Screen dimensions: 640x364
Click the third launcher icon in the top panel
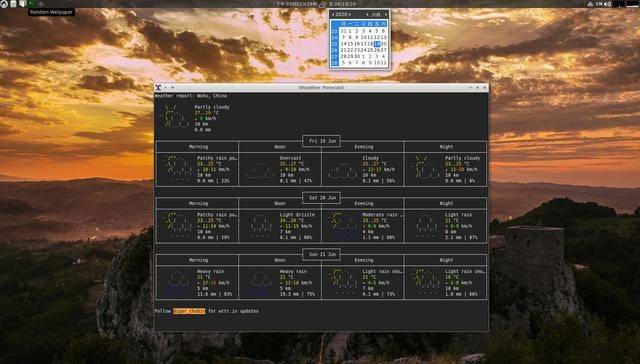[x=22, y=4]
